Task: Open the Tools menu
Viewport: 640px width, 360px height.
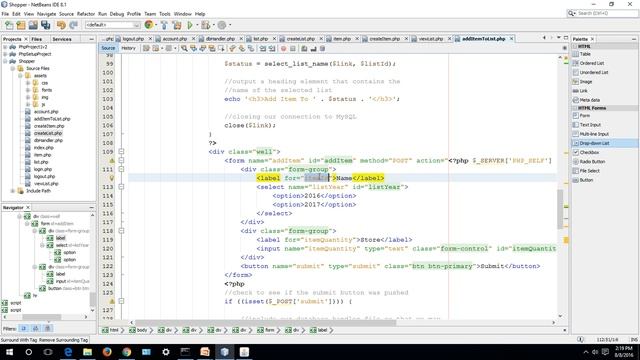Action: (x=164, y=14)
